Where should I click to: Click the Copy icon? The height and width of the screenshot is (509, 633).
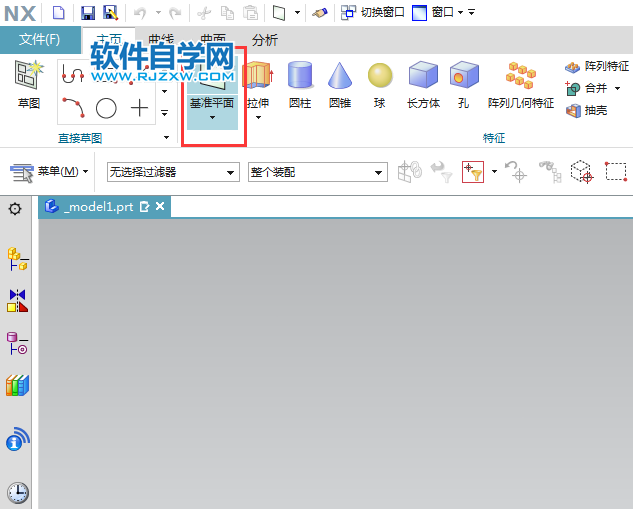[x=227, y=13]
